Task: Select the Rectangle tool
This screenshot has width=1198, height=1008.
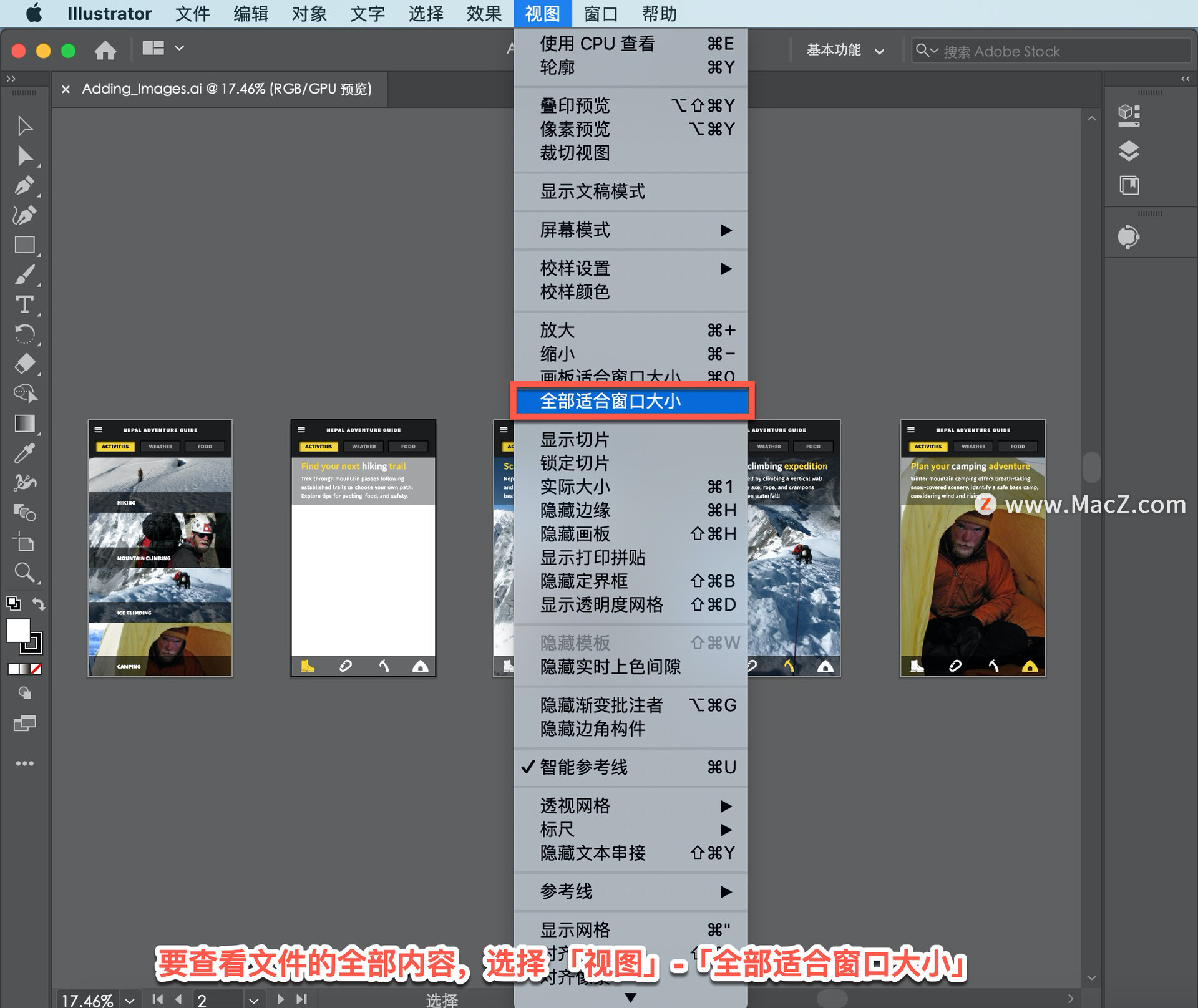Action: [x=25, y=245]
